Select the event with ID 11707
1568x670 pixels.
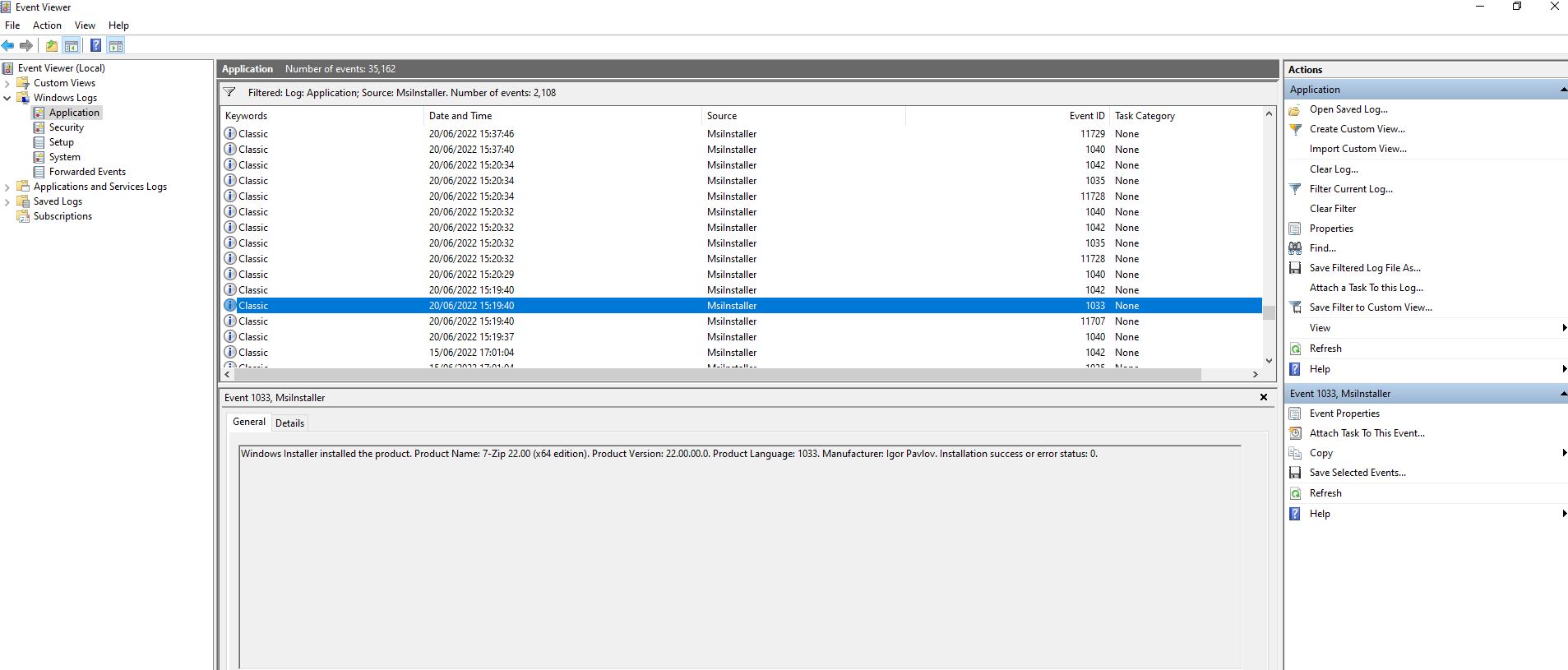pos(742,321)
